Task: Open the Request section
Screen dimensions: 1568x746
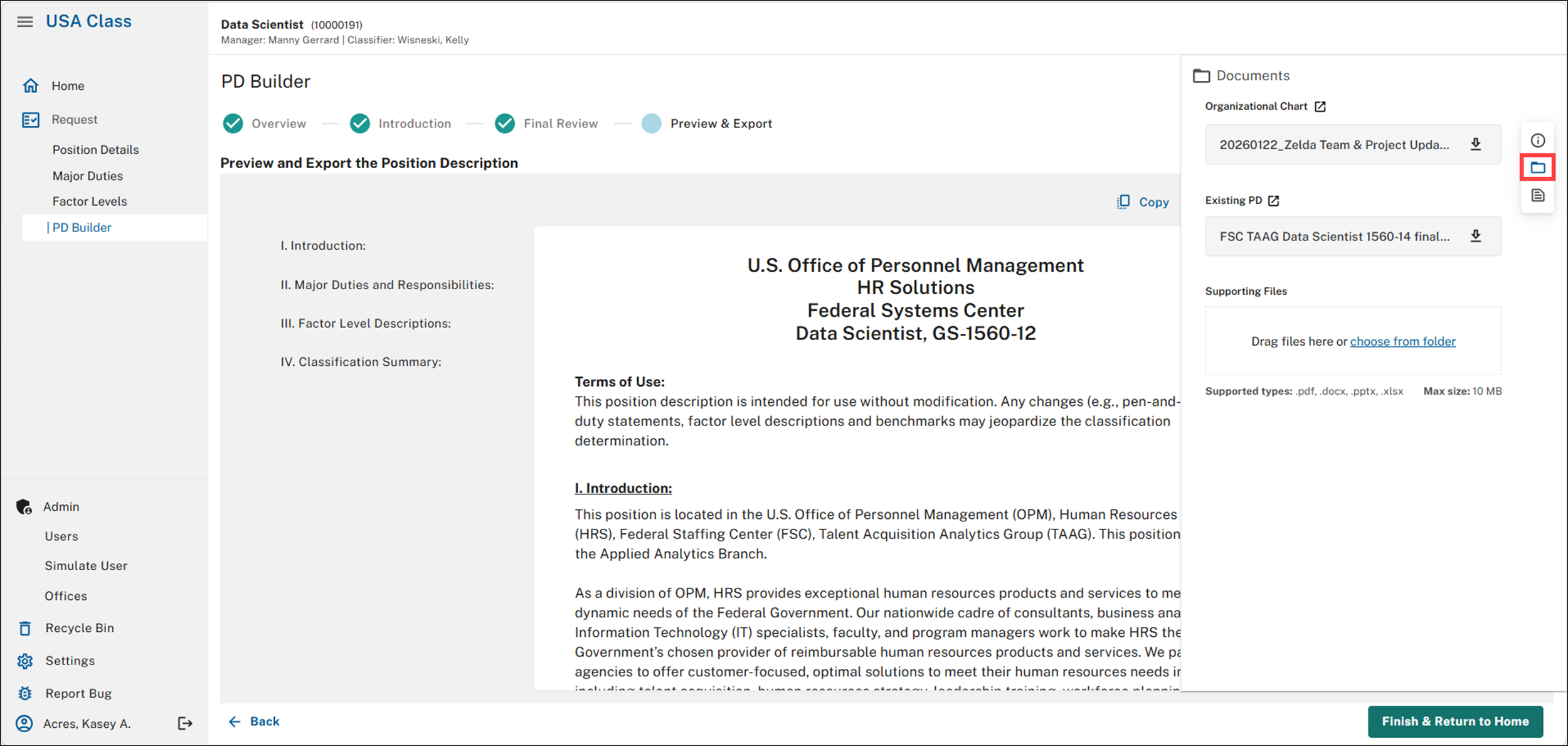Action: click(75, 119)
